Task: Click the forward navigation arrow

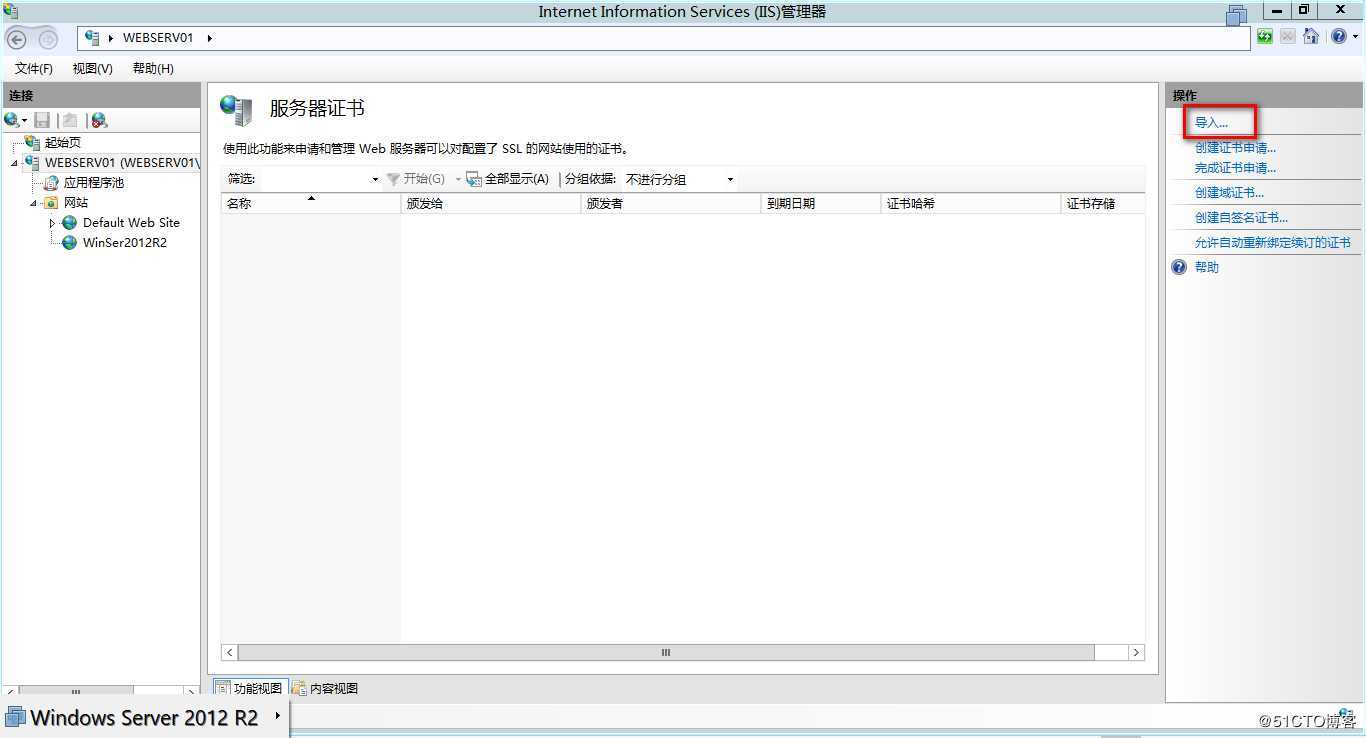Action: click(x=47, y=39)
